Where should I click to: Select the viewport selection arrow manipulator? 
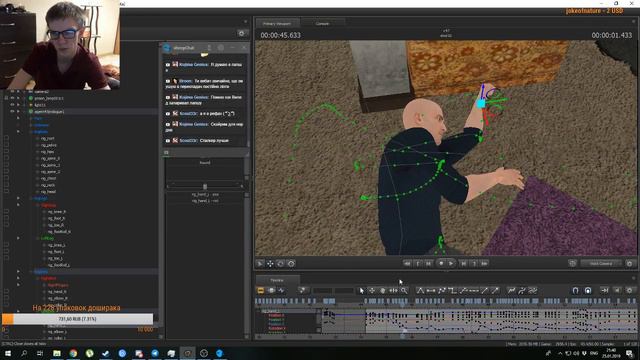tap(260, 264)
